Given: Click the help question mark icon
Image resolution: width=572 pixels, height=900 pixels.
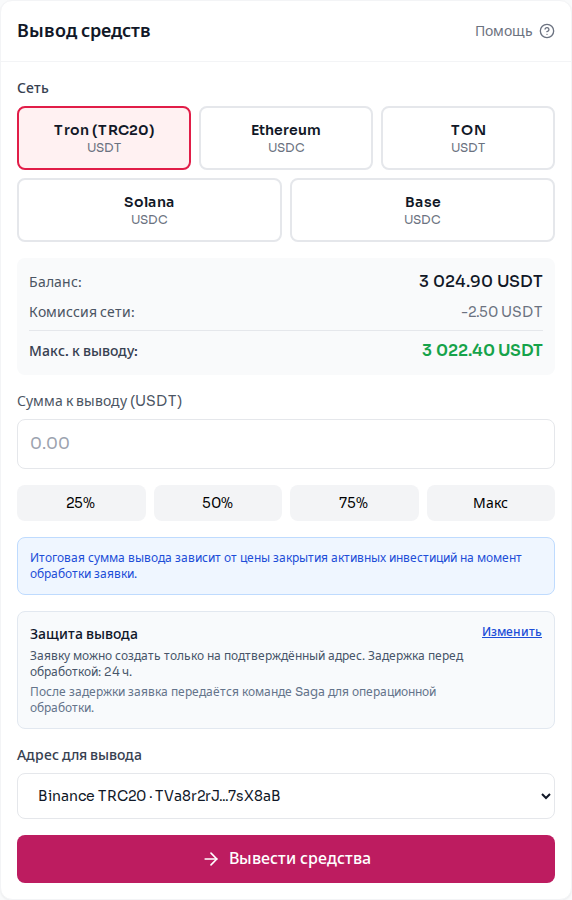Looking at the screenshot, I should pyautogui.click(x=547, y=31).
